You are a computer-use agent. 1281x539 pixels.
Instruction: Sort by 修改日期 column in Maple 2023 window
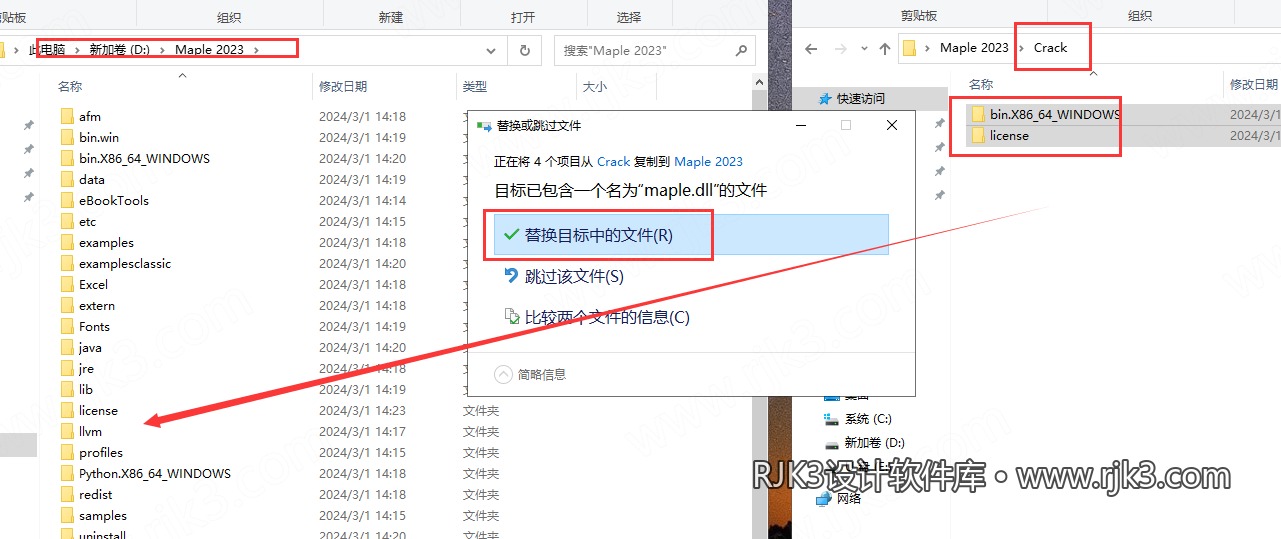(343, 87)
